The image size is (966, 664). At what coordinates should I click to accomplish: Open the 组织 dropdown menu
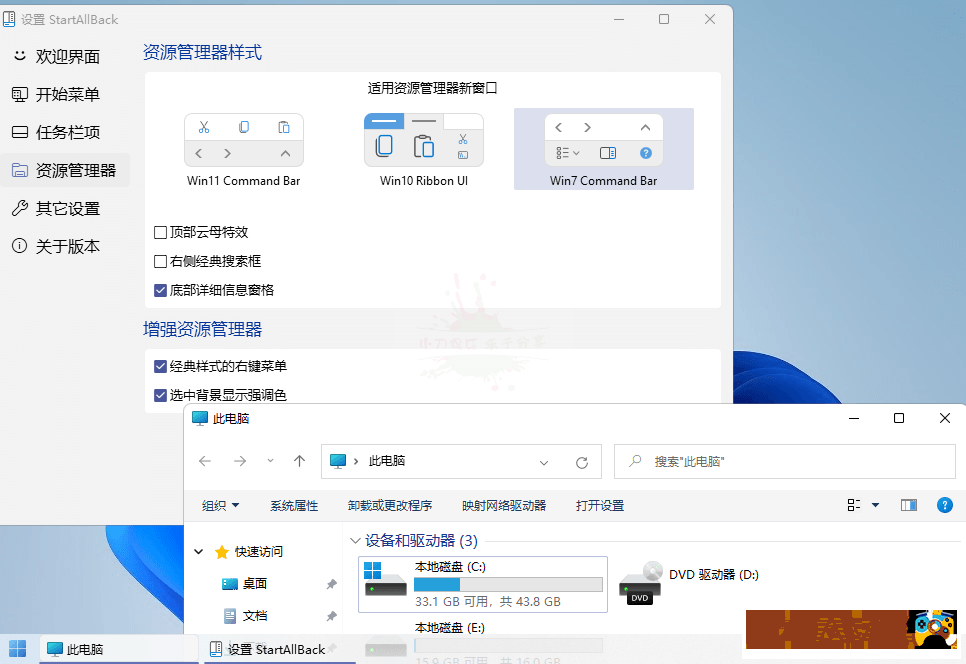pos(220,506)
